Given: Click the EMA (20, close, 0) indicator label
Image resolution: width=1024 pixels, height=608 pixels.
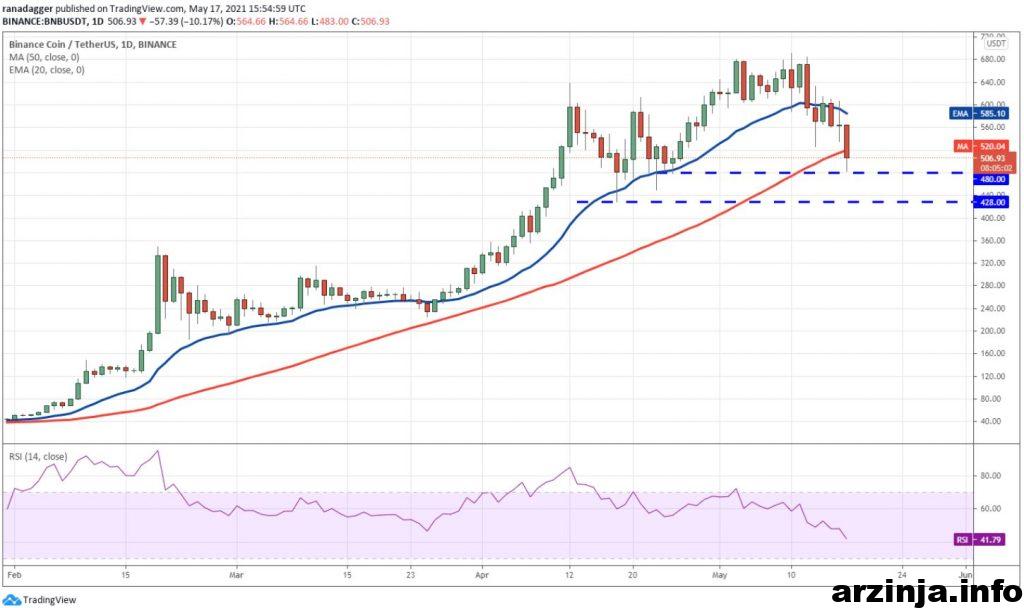Looking at the screenshot, I should [x=46, y=70].
